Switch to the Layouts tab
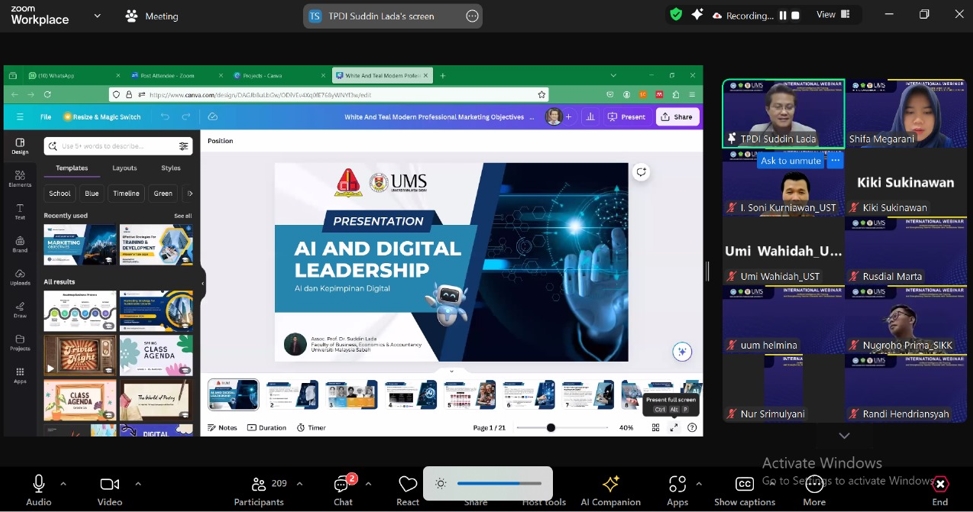 [x=124, y=168]
